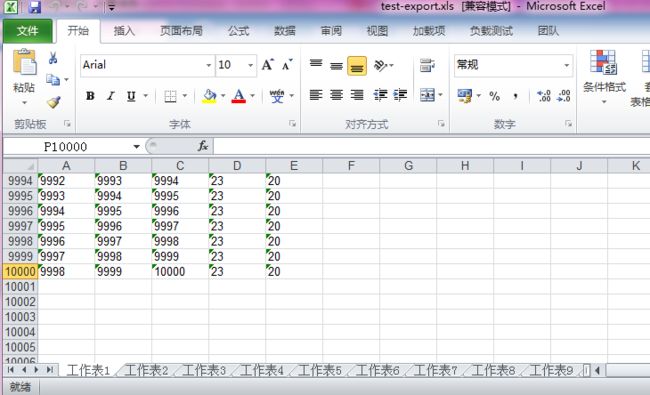
Task: Toggle Underline formatting
Action: (x=131, y=96)
